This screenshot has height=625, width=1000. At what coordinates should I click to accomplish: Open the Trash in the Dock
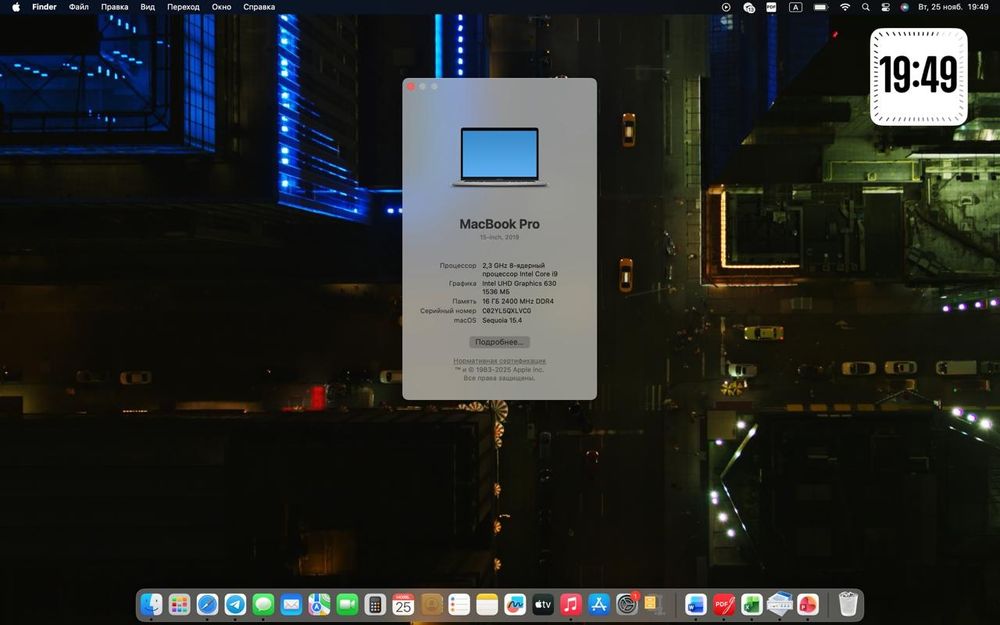848,604
